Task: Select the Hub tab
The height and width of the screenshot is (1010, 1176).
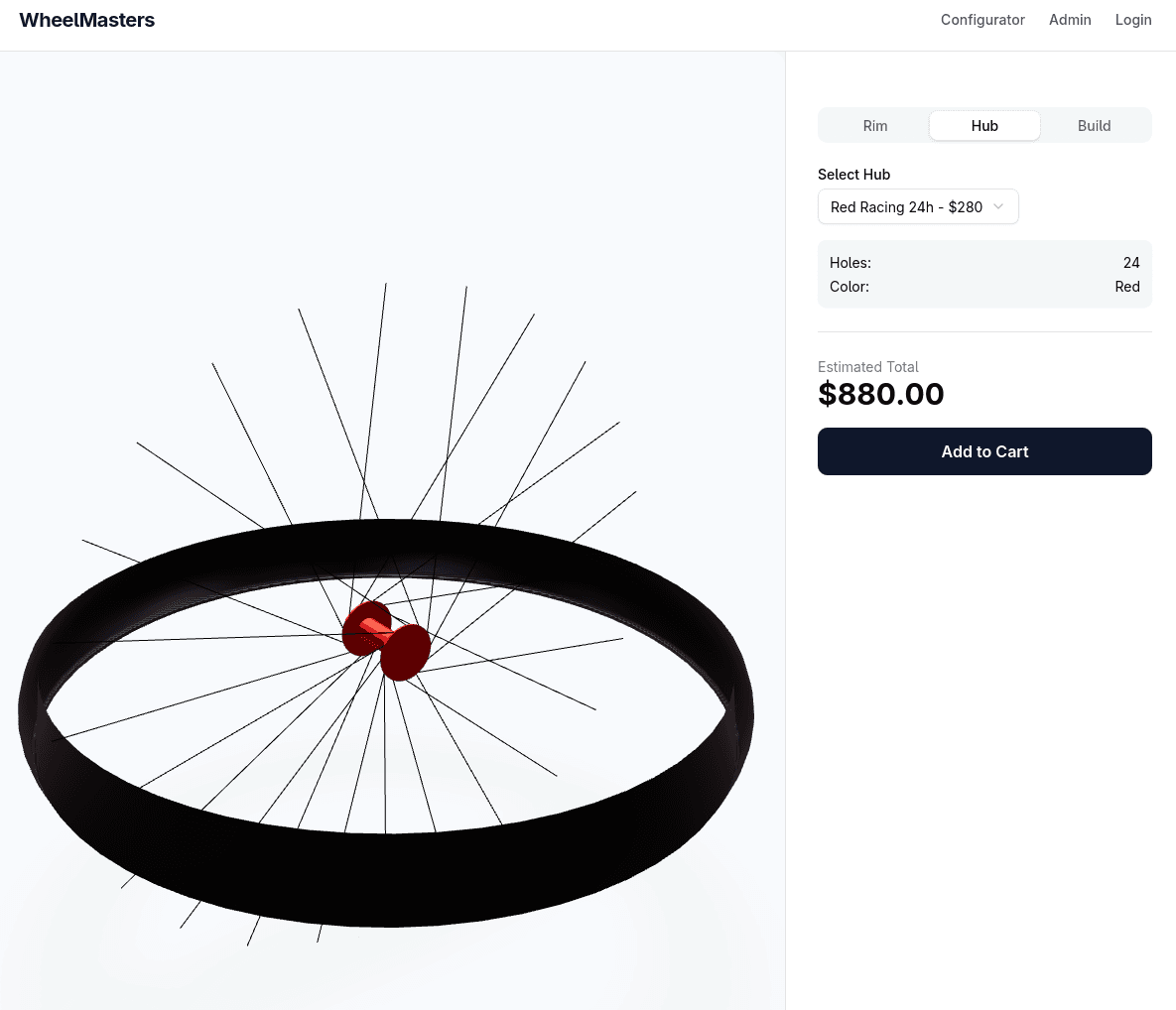Action: (984, 126)
